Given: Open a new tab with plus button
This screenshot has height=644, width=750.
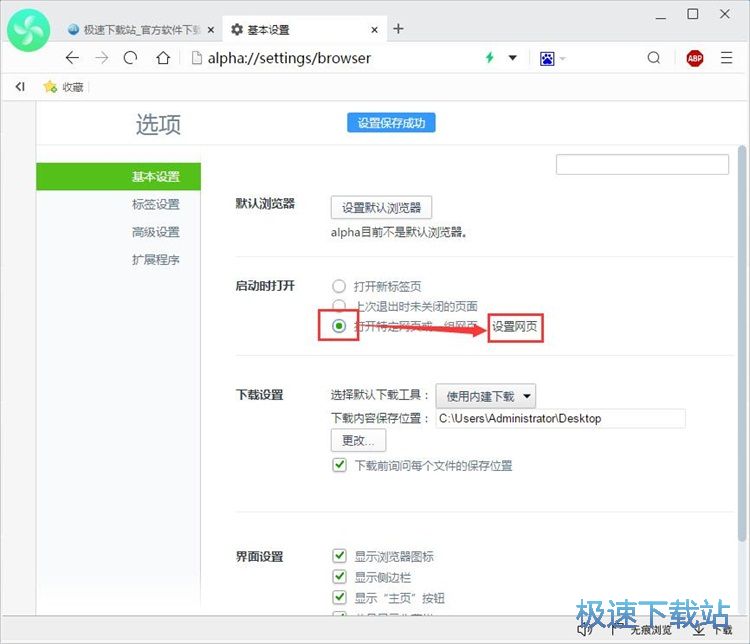Looking at the screenshot, I should pos(398,29).
